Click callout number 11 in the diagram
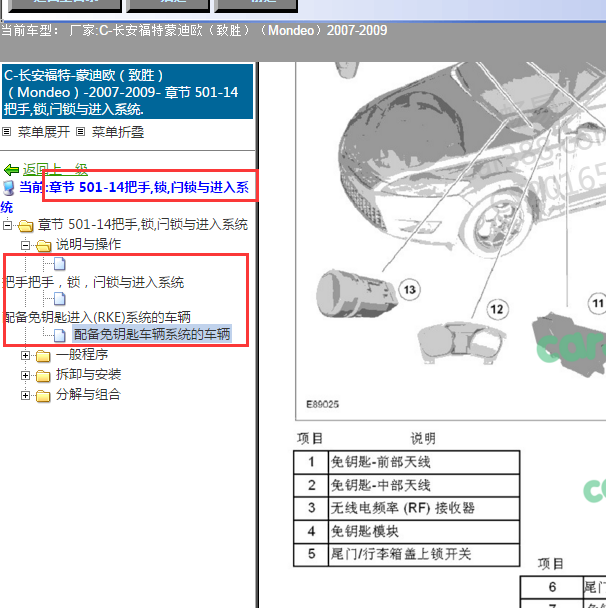 point(597,303)
